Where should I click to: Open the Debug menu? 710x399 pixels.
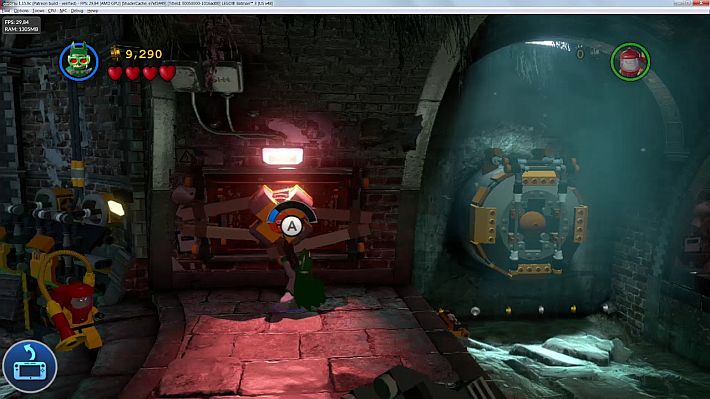tap(77, 10)
